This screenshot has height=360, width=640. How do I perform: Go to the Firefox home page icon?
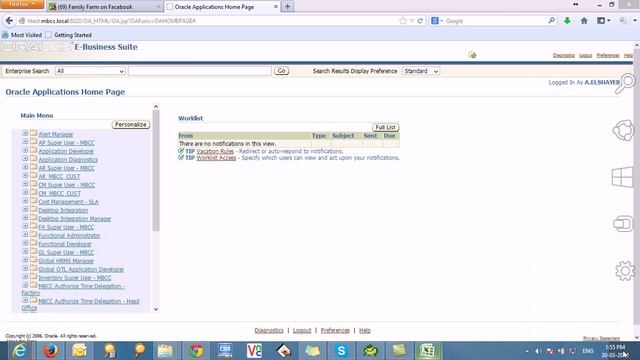point(584,20)
